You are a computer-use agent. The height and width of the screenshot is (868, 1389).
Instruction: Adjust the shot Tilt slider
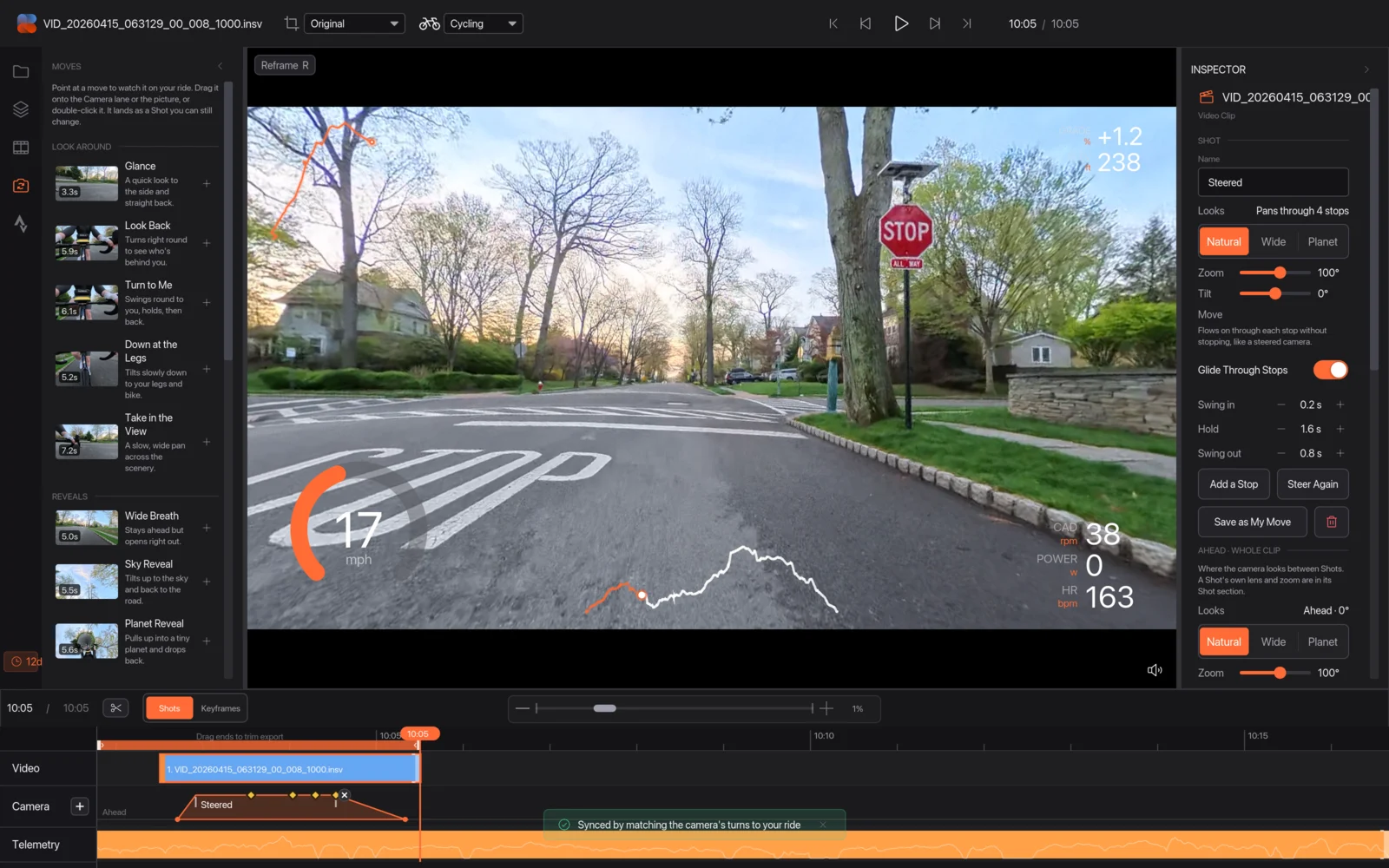tap(1275, 293)
